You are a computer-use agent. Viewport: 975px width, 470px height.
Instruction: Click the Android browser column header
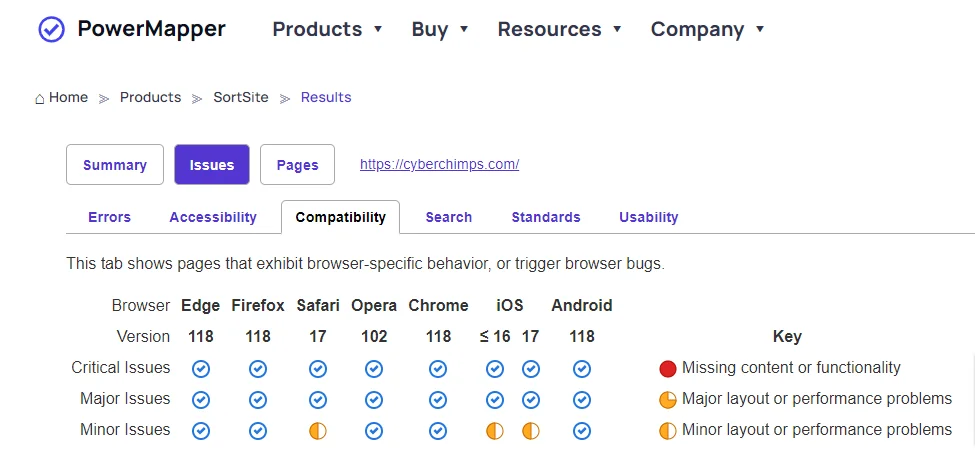[582, 306]
